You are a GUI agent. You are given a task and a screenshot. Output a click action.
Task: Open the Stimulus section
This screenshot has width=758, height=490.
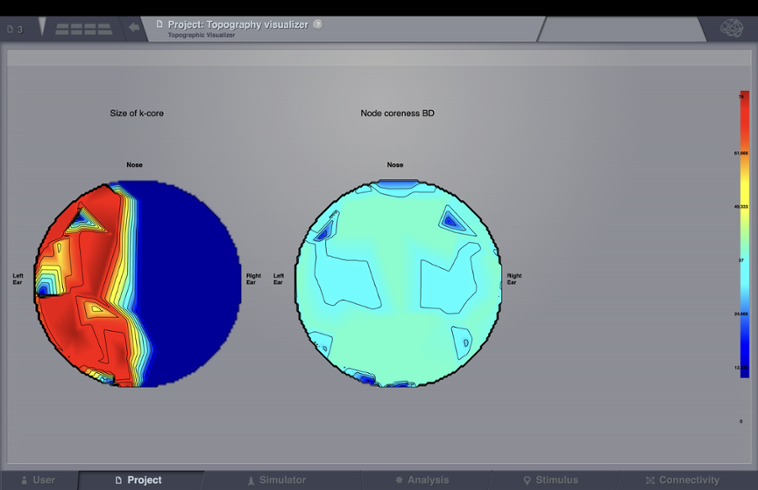tap(551, 480)
